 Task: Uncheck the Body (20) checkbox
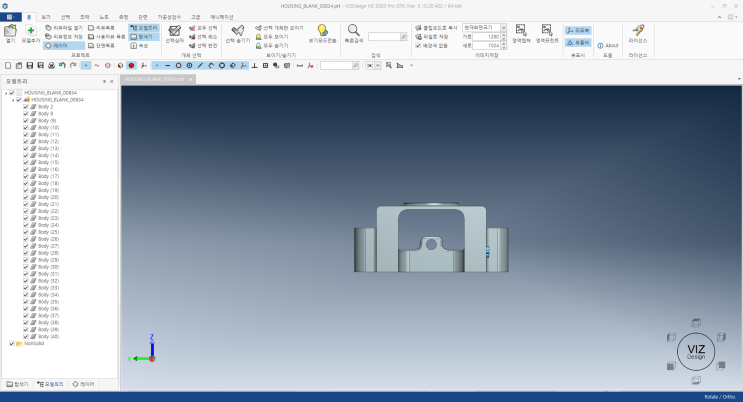click(26, 197)
